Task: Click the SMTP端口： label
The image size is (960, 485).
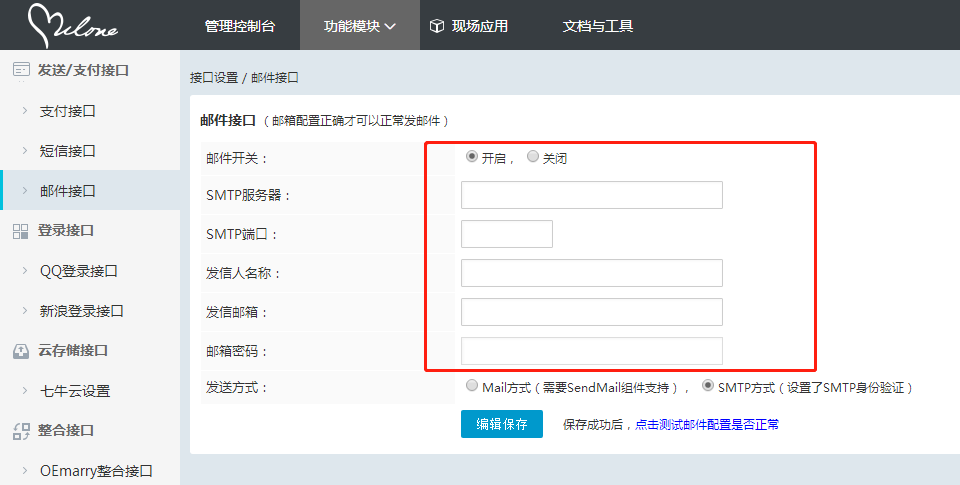Action: pyautogui.click(x=242, y=235)
